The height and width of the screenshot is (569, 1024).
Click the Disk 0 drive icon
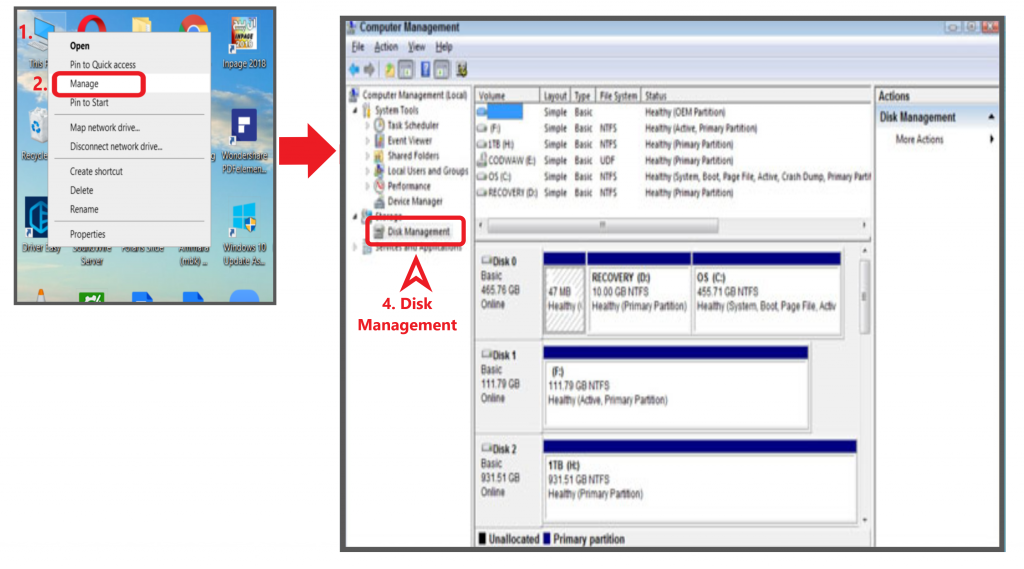point(487,261)
